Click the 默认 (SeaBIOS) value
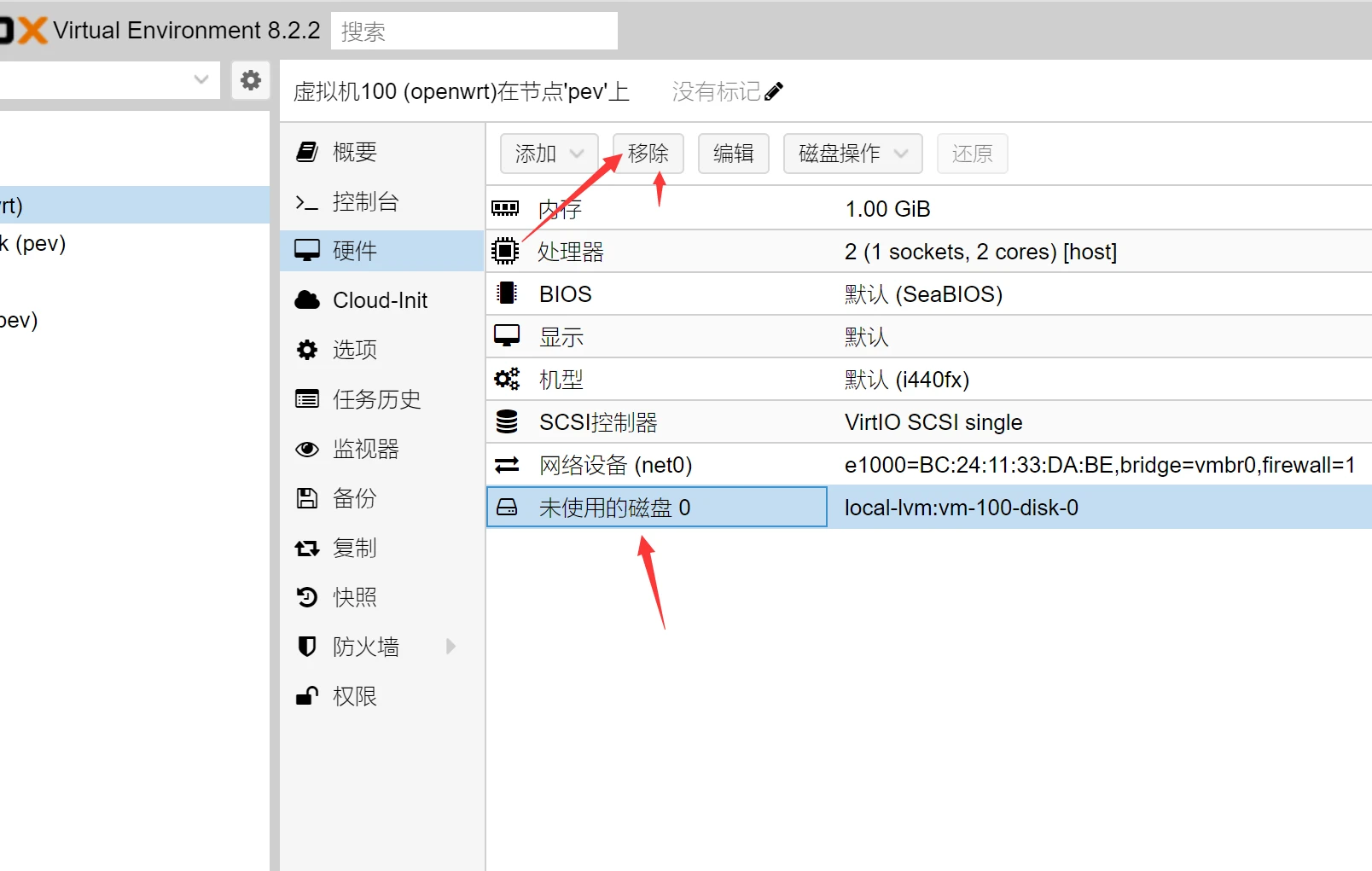This screenshot has width=1372, height=871. [x=924, y=294]
